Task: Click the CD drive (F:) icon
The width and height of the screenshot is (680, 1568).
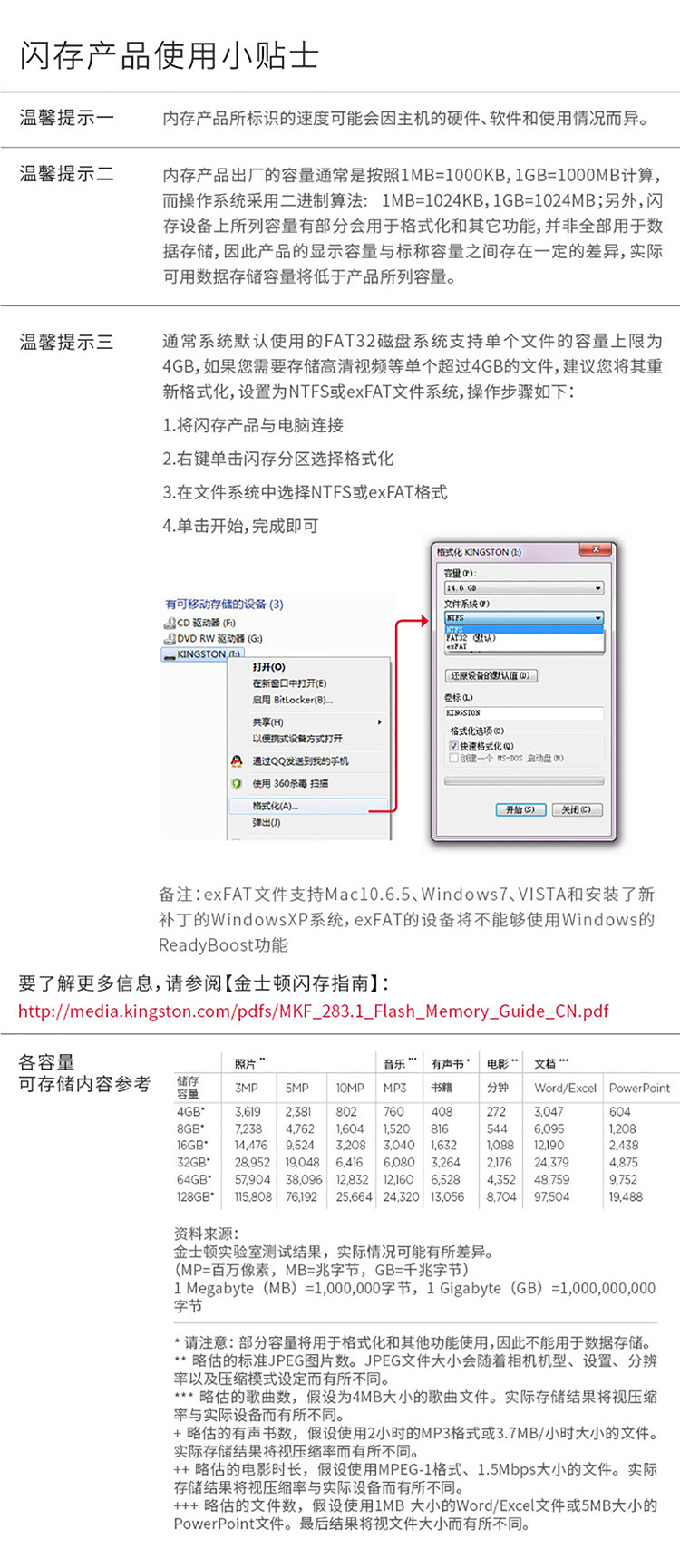Action: 170,623
